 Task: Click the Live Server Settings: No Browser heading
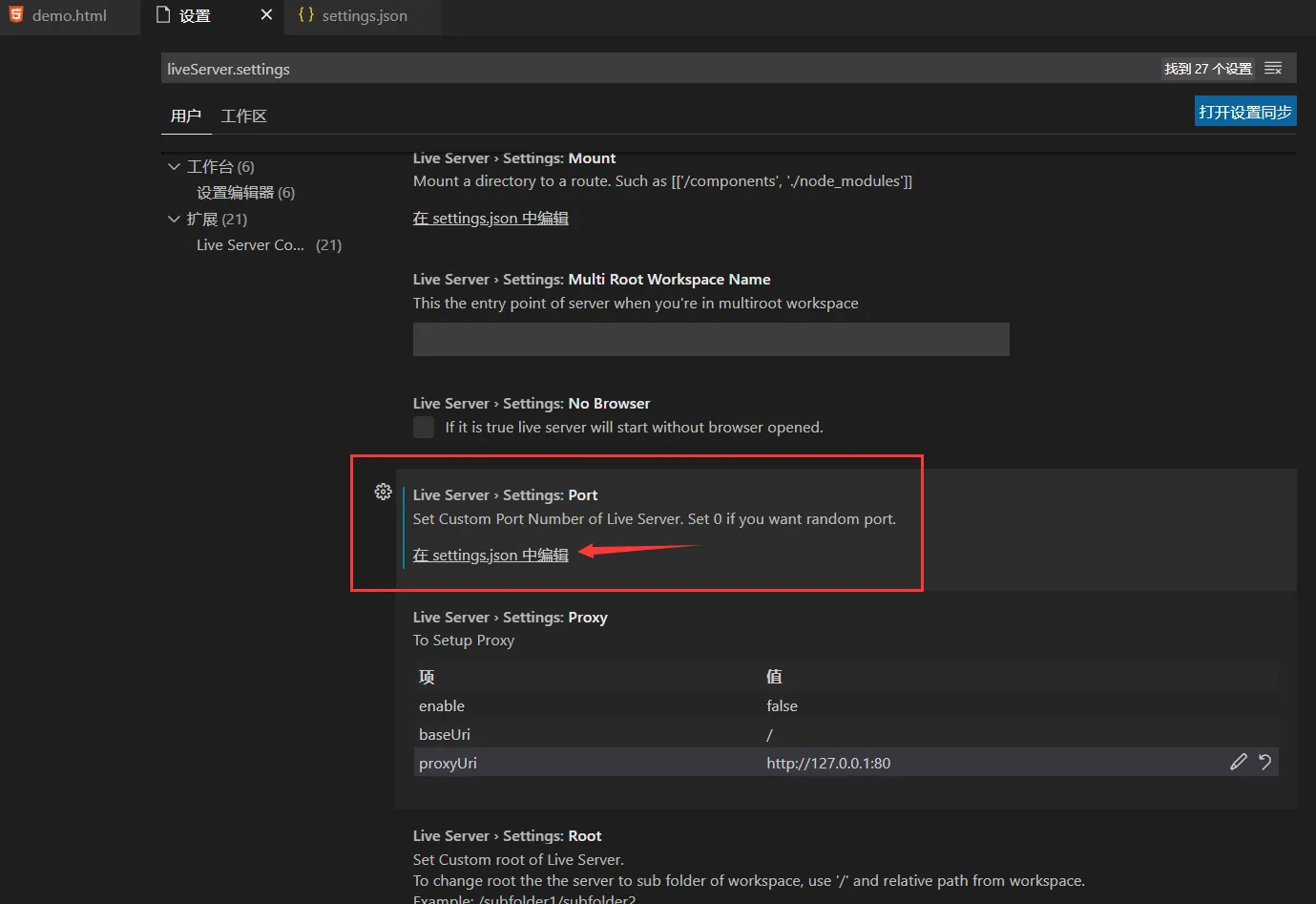(x=532, y=403)
